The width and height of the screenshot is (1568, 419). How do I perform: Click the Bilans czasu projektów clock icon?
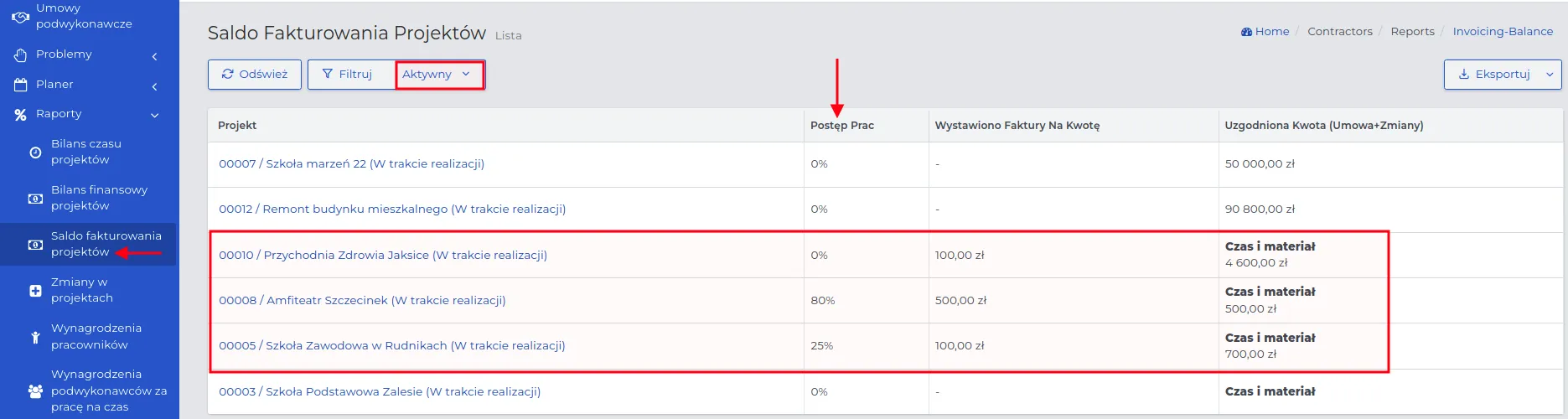[35, 153]
